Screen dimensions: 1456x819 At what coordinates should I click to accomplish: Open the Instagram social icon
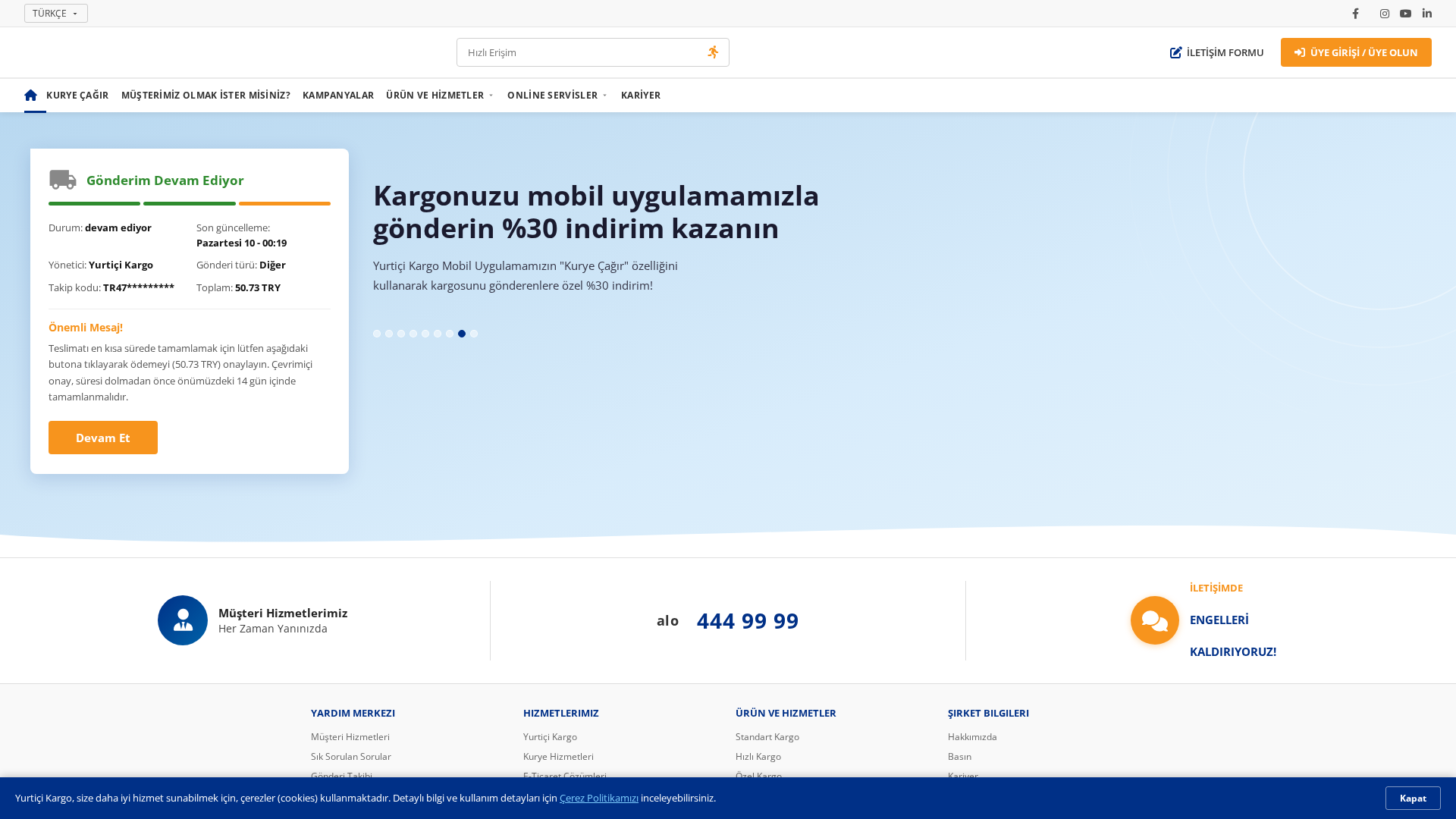click(1385, 14)
